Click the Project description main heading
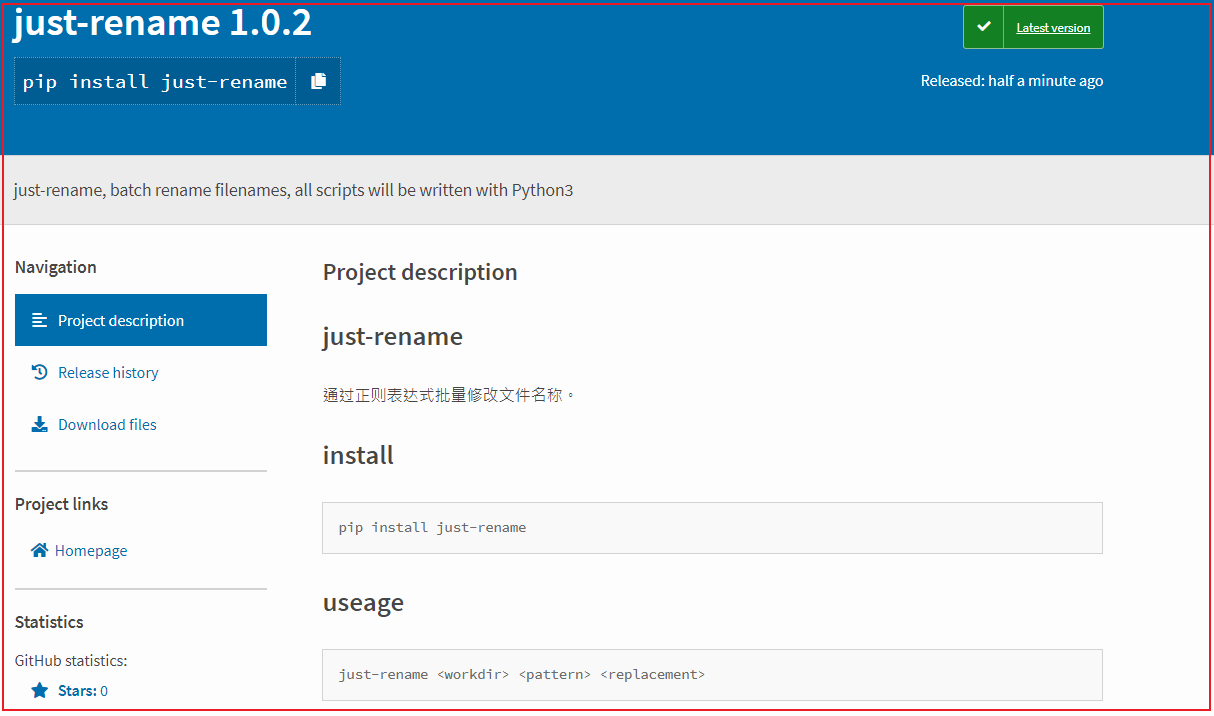This screenshot has width=1214, height=716. (420, 272)
